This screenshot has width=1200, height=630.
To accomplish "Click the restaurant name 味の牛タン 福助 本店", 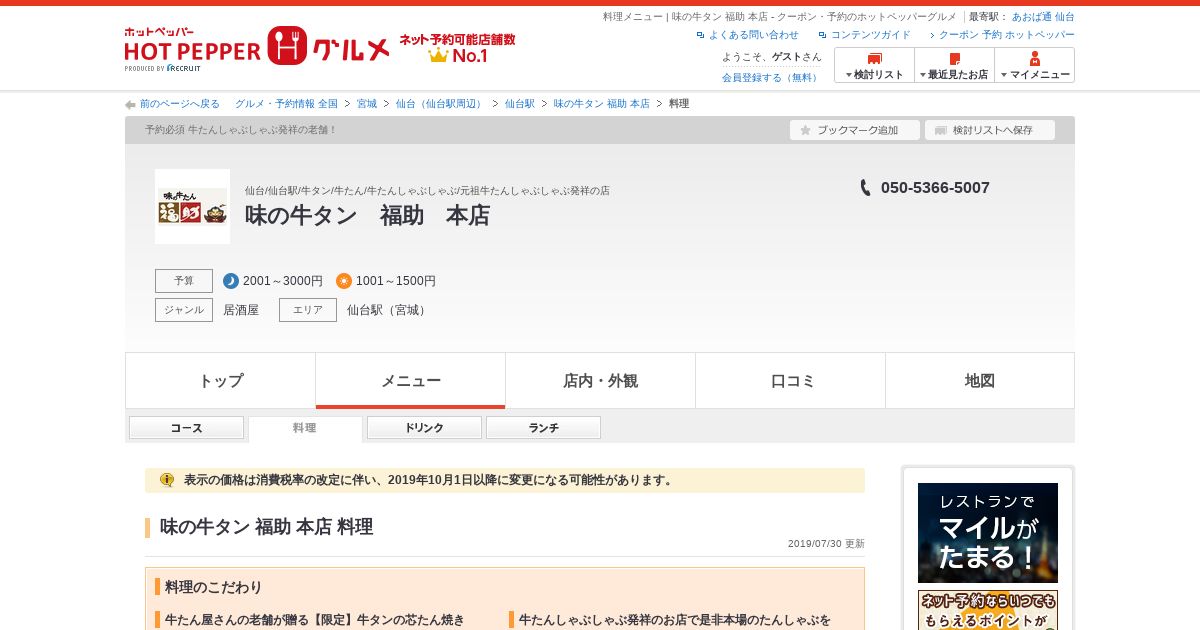I will pos(367,216).
